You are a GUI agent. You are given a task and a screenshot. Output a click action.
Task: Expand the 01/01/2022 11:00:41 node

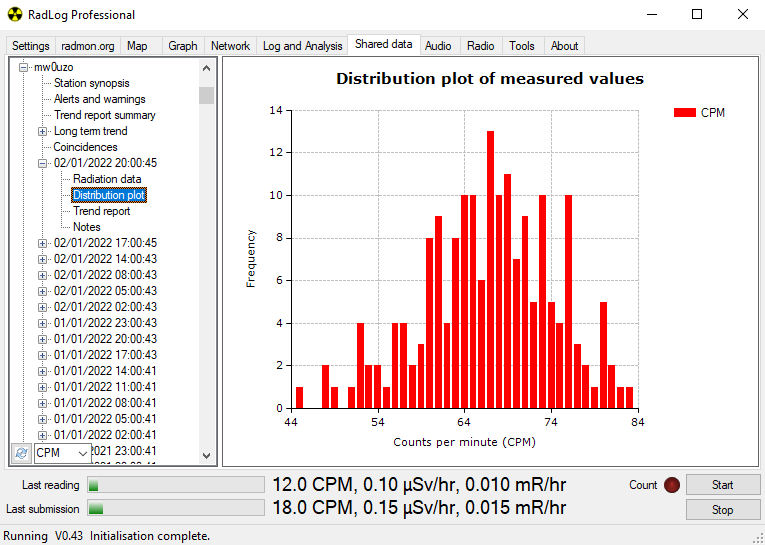(x=43, y=387)
